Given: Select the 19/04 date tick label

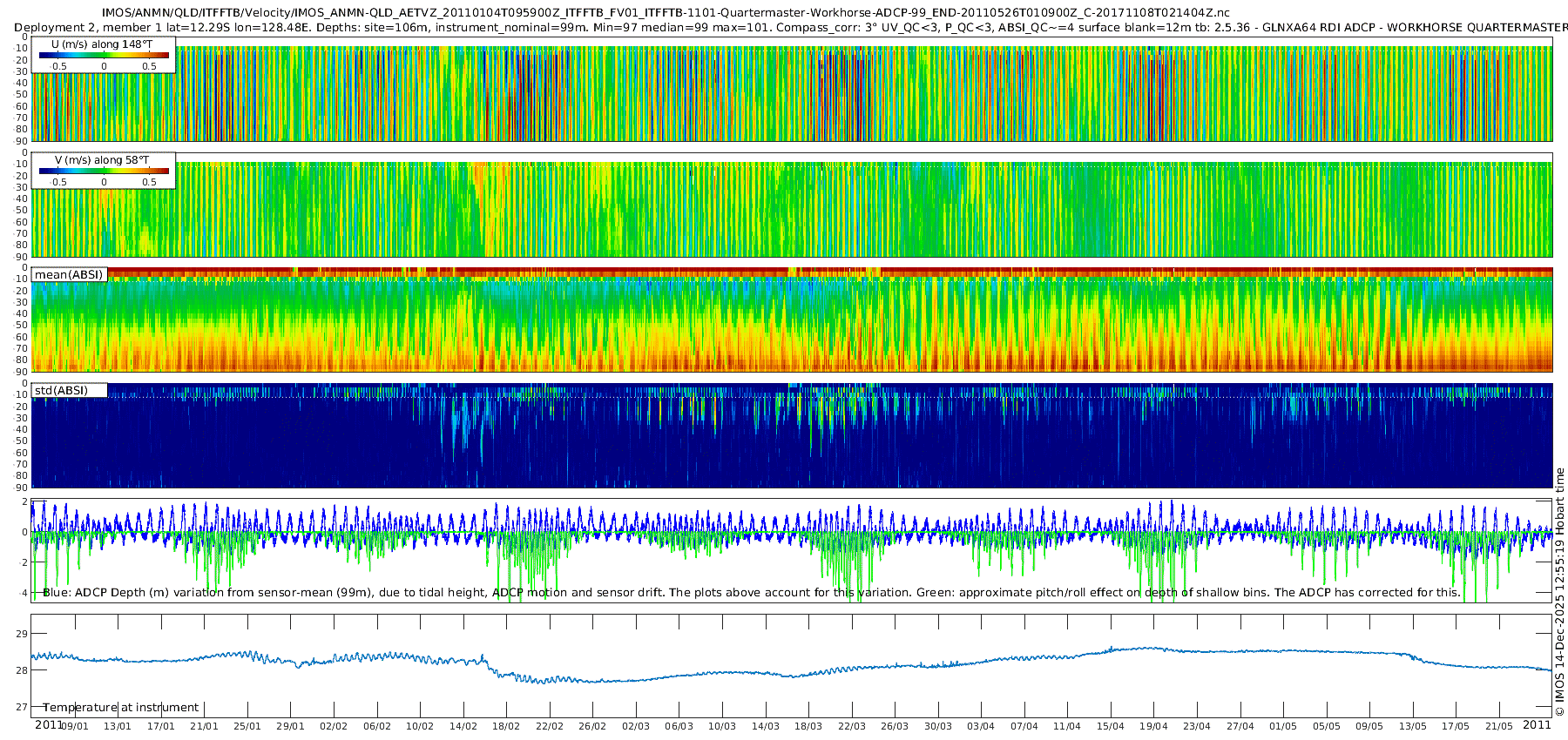Looking at the screenshot, I should click(x=1153, y=727).
